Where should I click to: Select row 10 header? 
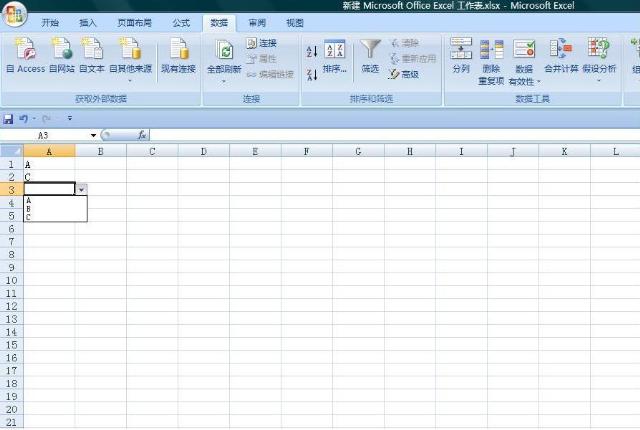click(11, 280)
